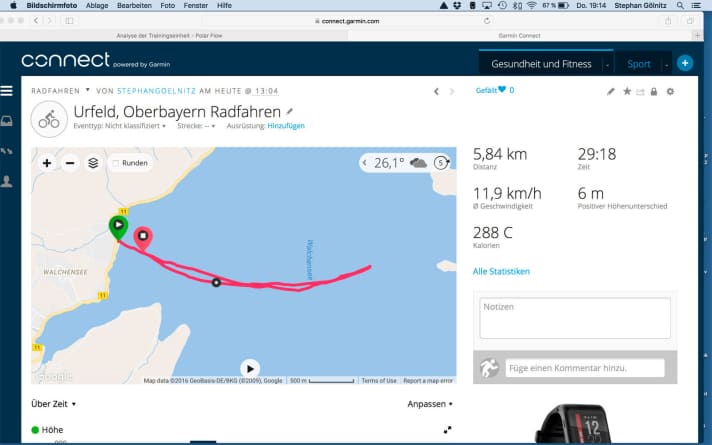Mark activity as favorite with star
This screenshot has height=445, width=712.
tap(627, 92)
